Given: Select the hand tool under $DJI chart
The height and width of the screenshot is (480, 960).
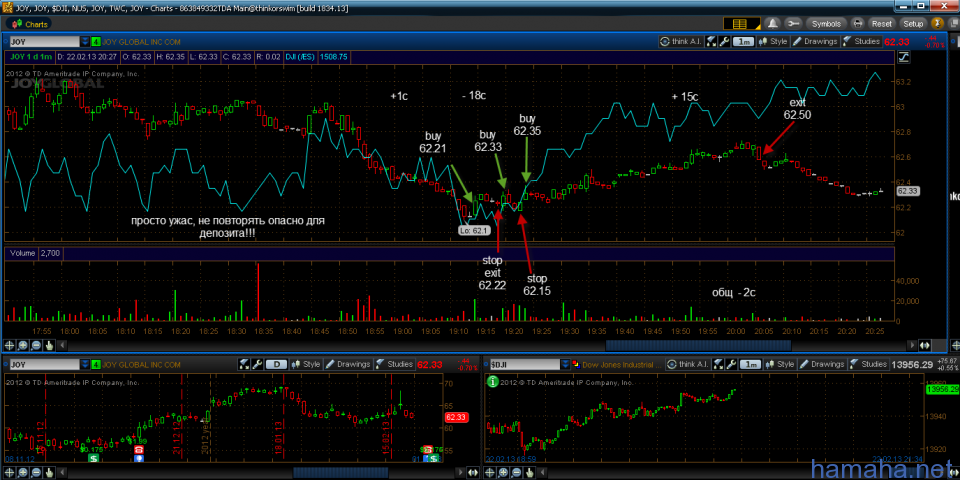Looking at the screenshot, I should 530,472.
